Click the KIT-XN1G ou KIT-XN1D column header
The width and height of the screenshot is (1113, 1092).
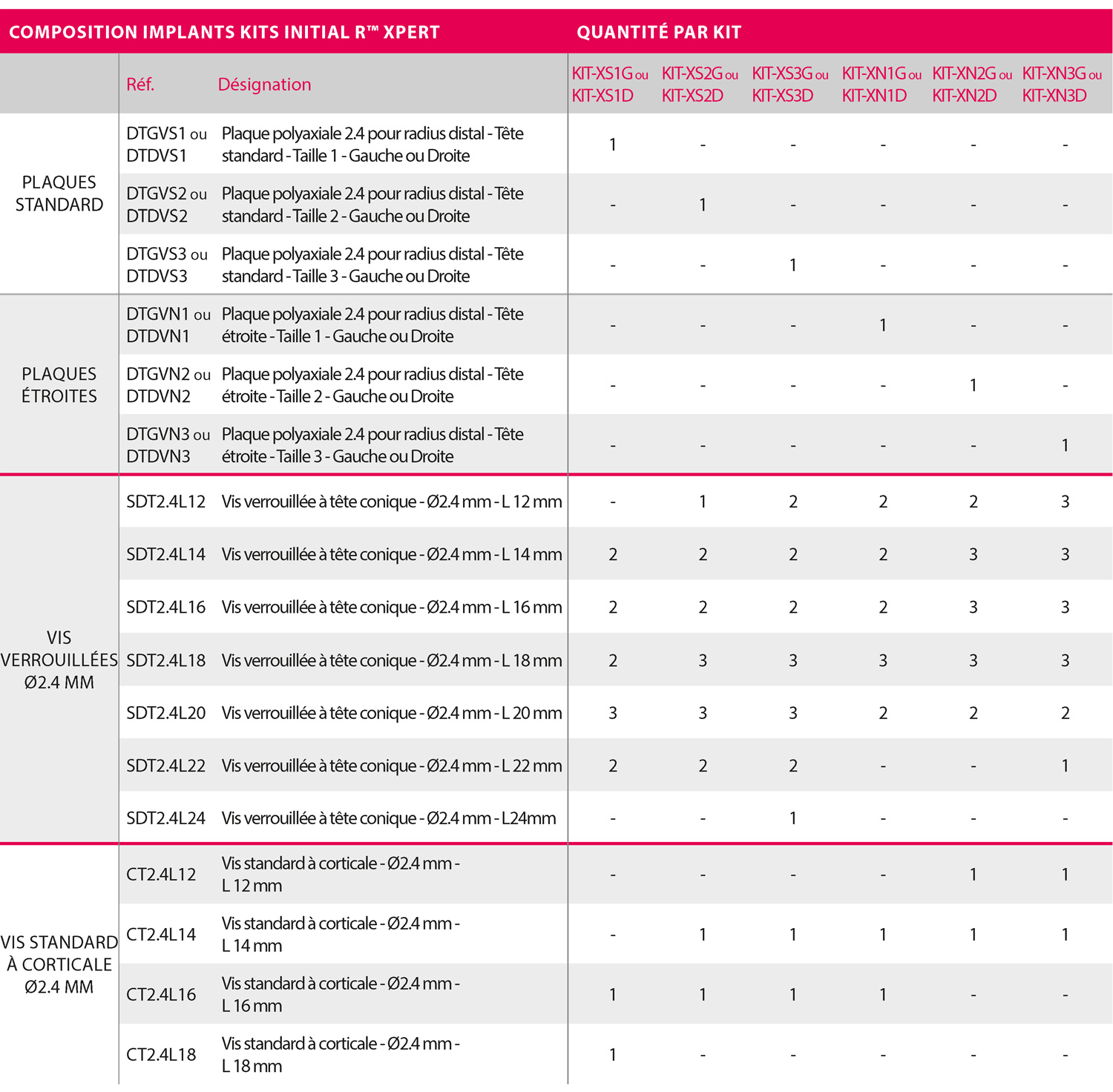881,85
